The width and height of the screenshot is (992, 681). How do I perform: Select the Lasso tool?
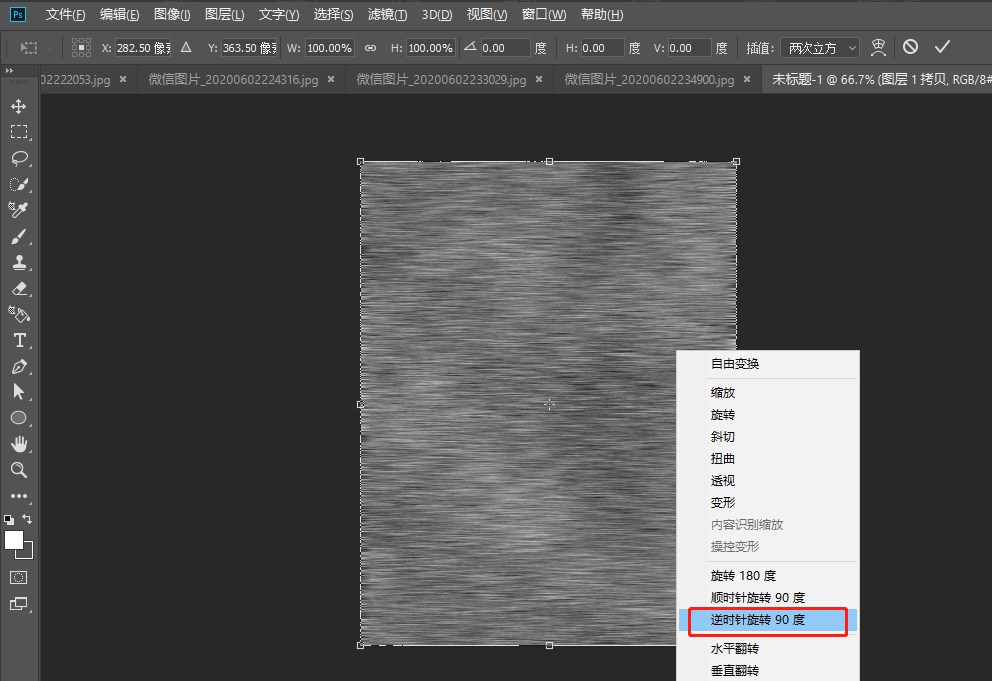(21, 158)
